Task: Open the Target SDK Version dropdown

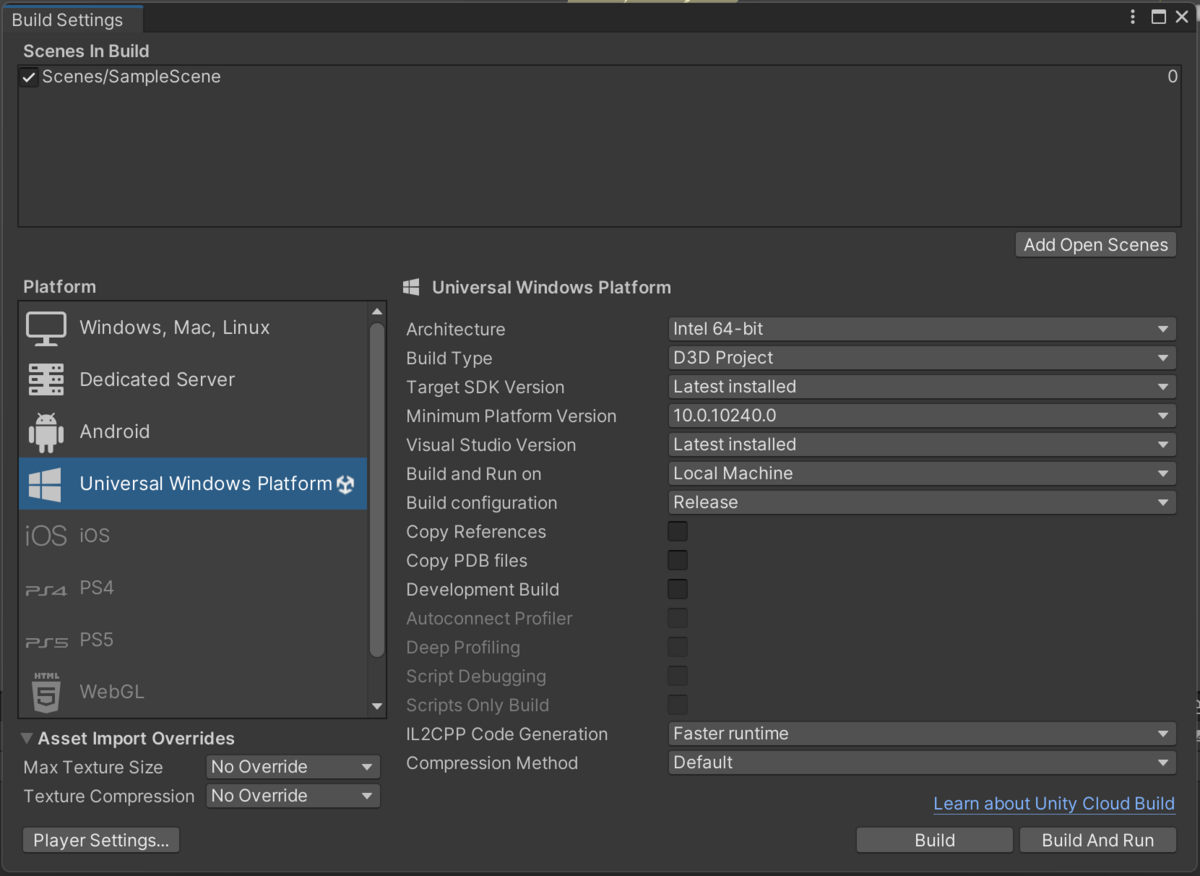Action: [922, 386]
